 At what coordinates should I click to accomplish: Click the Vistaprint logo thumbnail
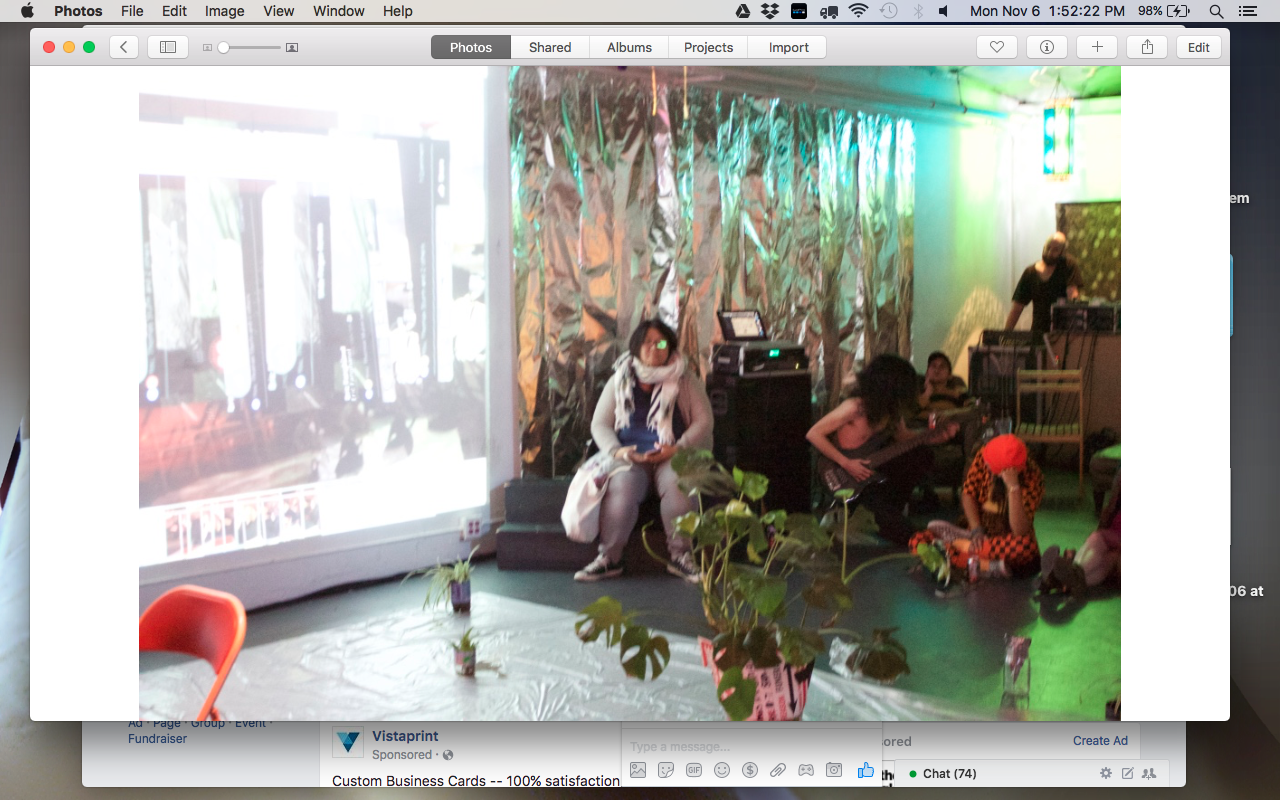348,742
